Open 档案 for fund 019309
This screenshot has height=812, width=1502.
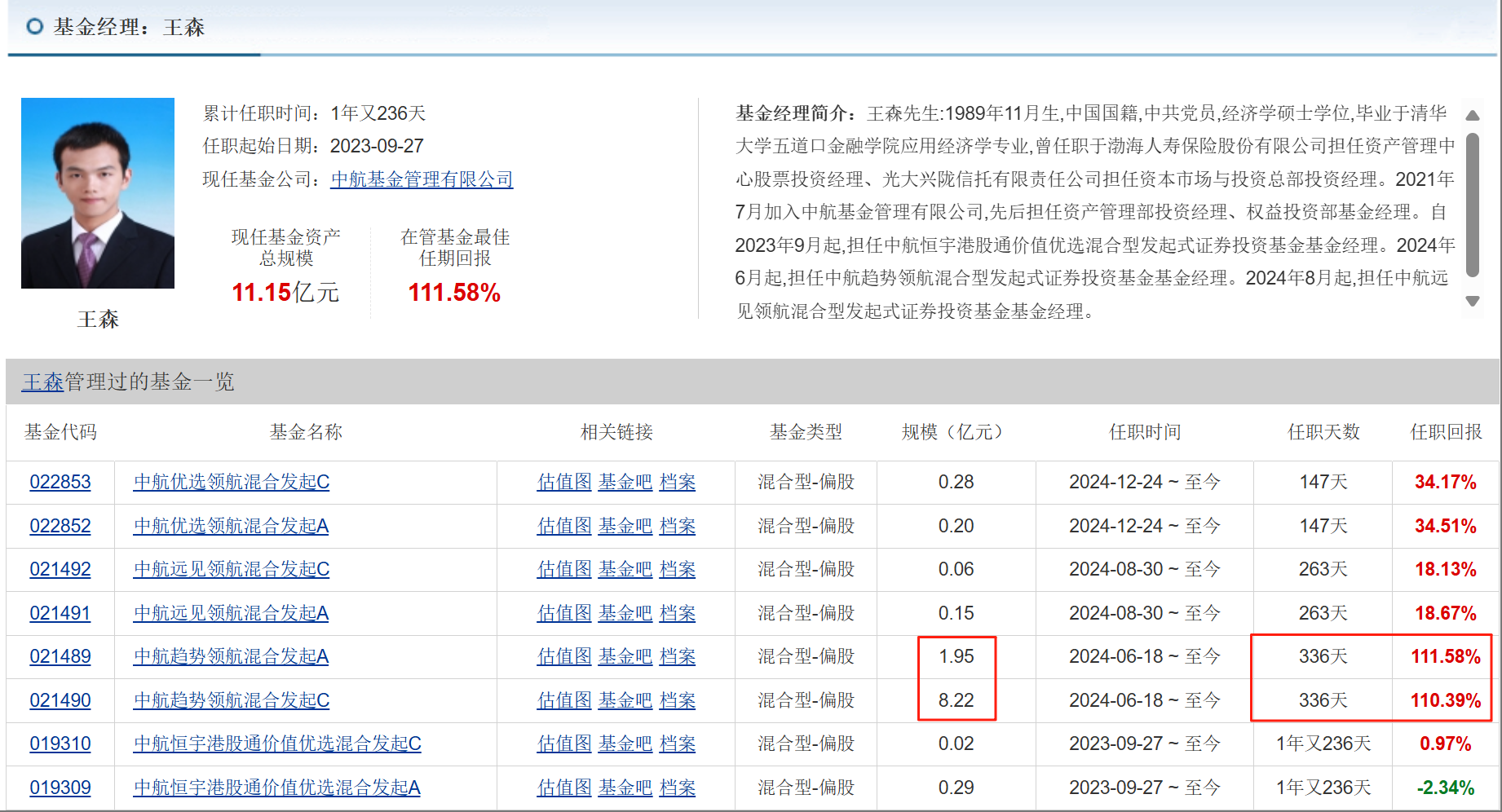678,788
